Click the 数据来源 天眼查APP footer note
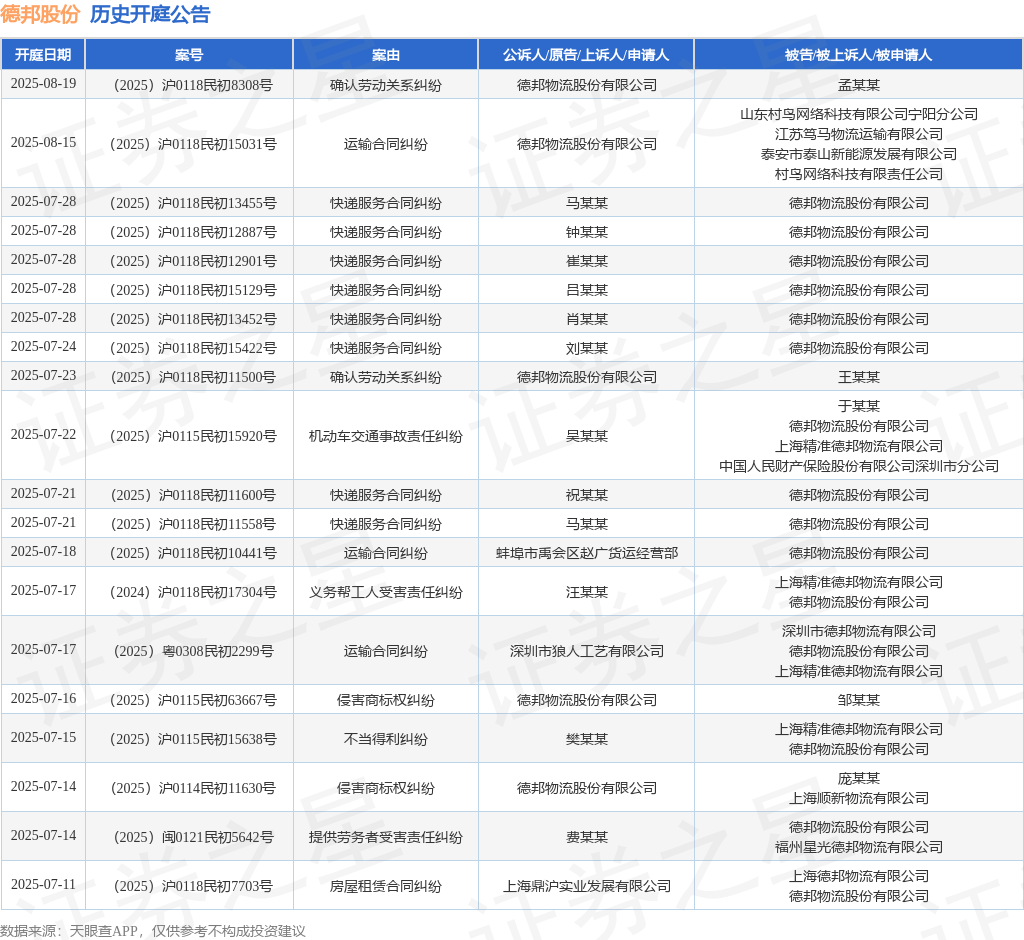1024x940 pixels. pos(152,930)
